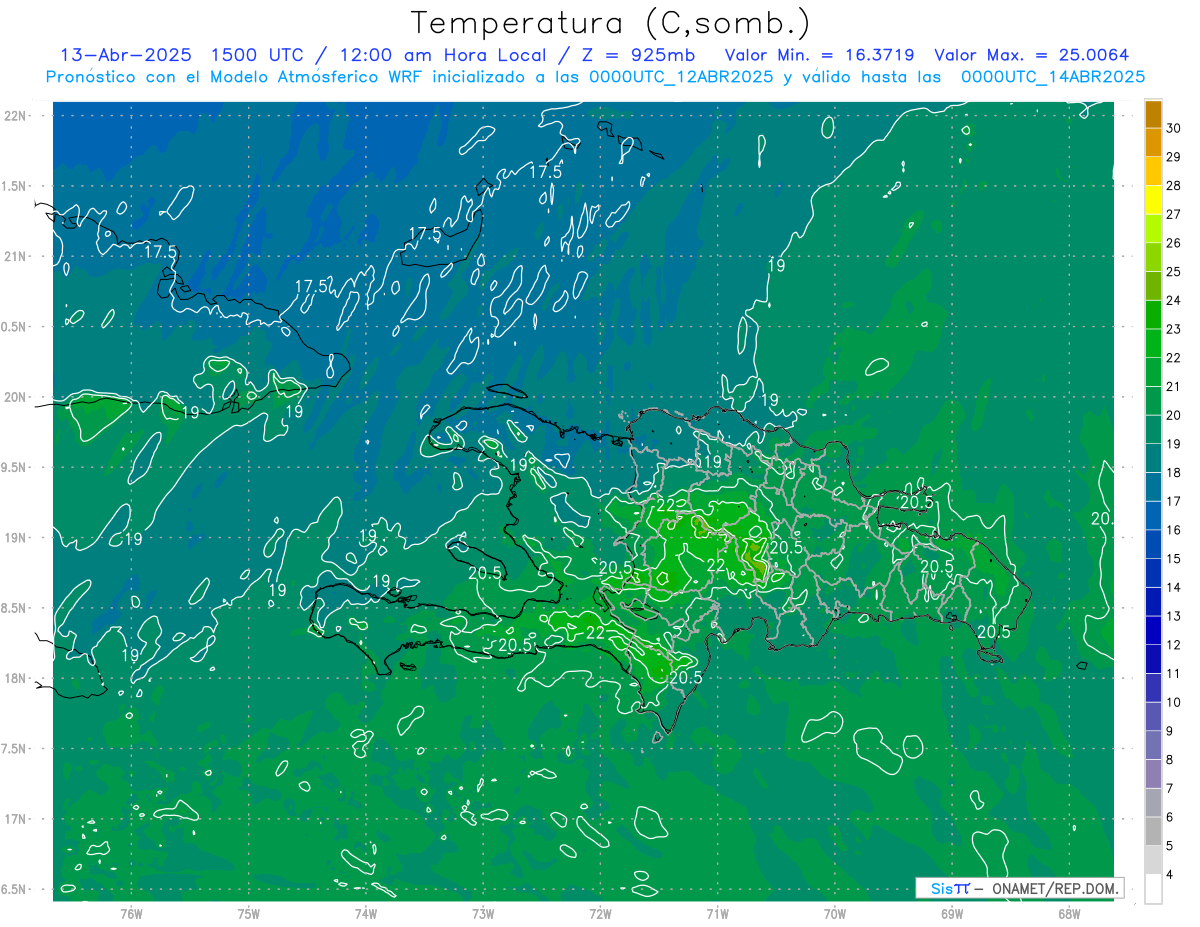1200x927 pixels.
Task: Select the dark blue swatch between 12 and 13
Action: pos(1154,631)
